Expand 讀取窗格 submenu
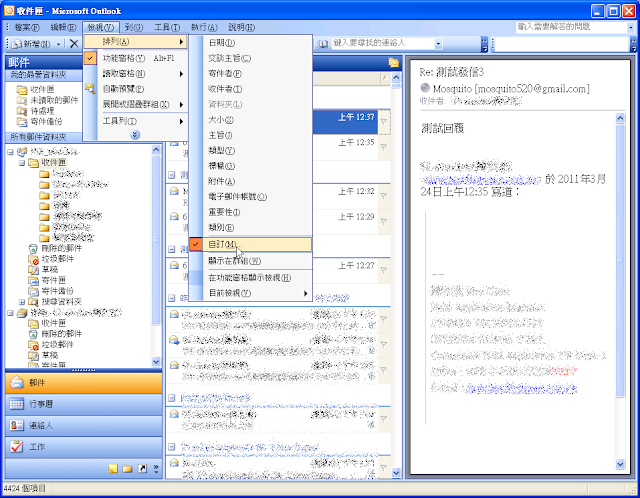 136,74
